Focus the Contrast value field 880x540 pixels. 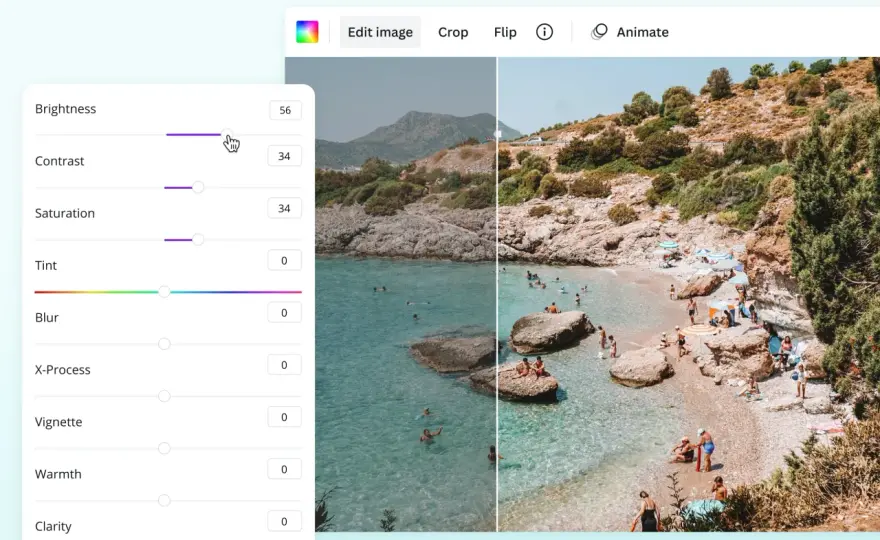point(285,156)
